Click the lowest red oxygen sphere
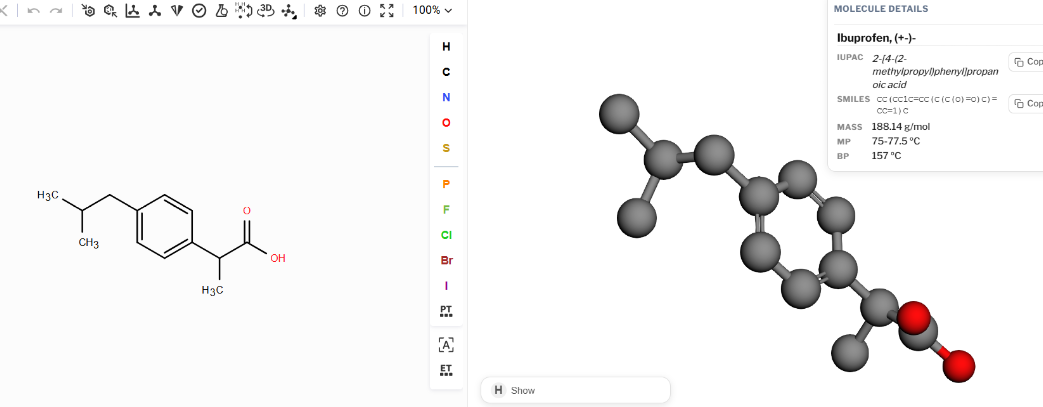 (958, 365)
